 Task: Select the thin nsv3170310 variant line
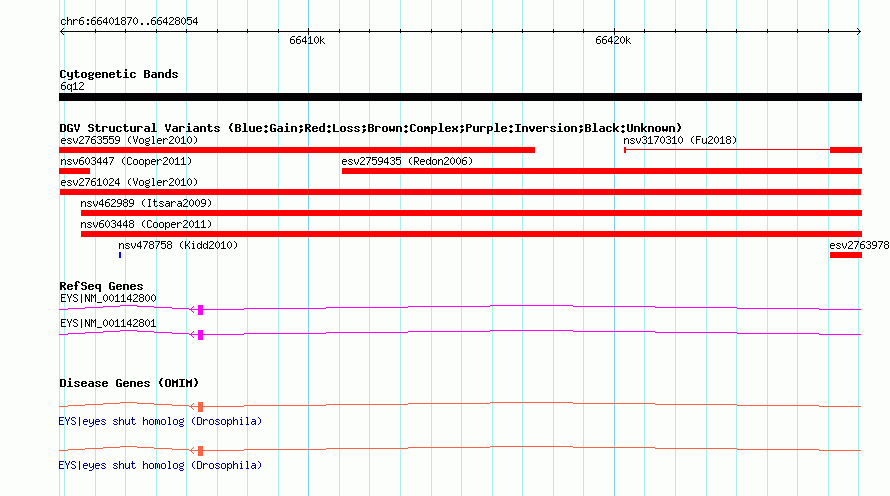pyautogui.click(x=727, y=150)
